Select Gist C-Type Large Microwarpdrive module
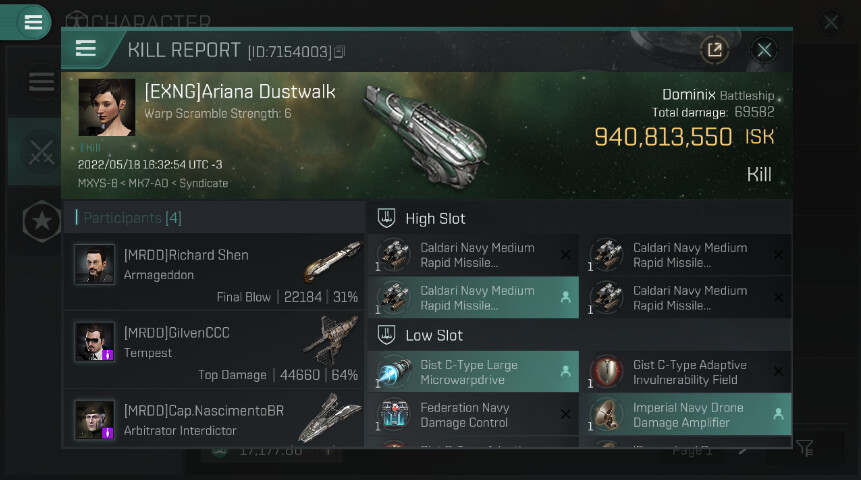 click(x=472, y=372)
